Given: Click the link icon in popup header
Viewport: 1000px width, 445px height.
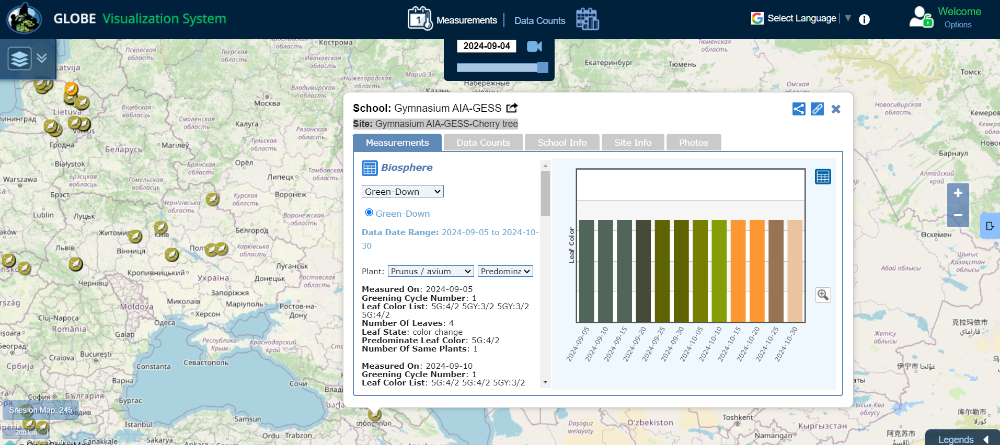Looking at the screenshot, I should (817, 109).
